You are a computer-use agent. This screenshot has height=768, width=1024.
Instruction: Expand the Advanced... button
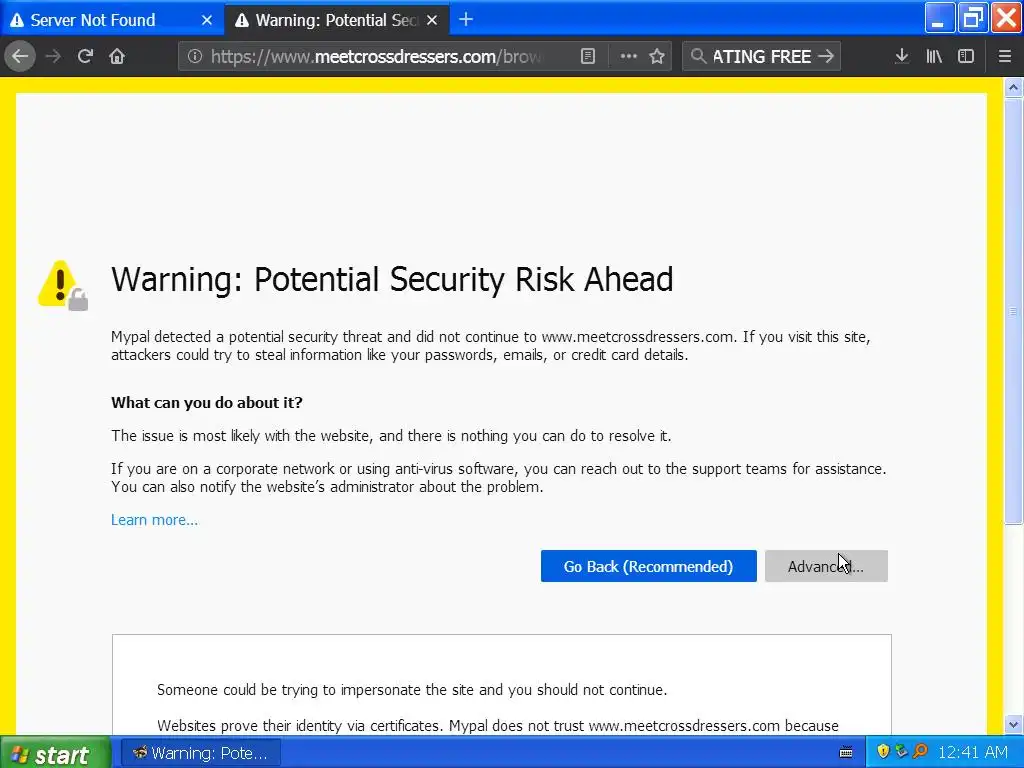coord(825,566)
